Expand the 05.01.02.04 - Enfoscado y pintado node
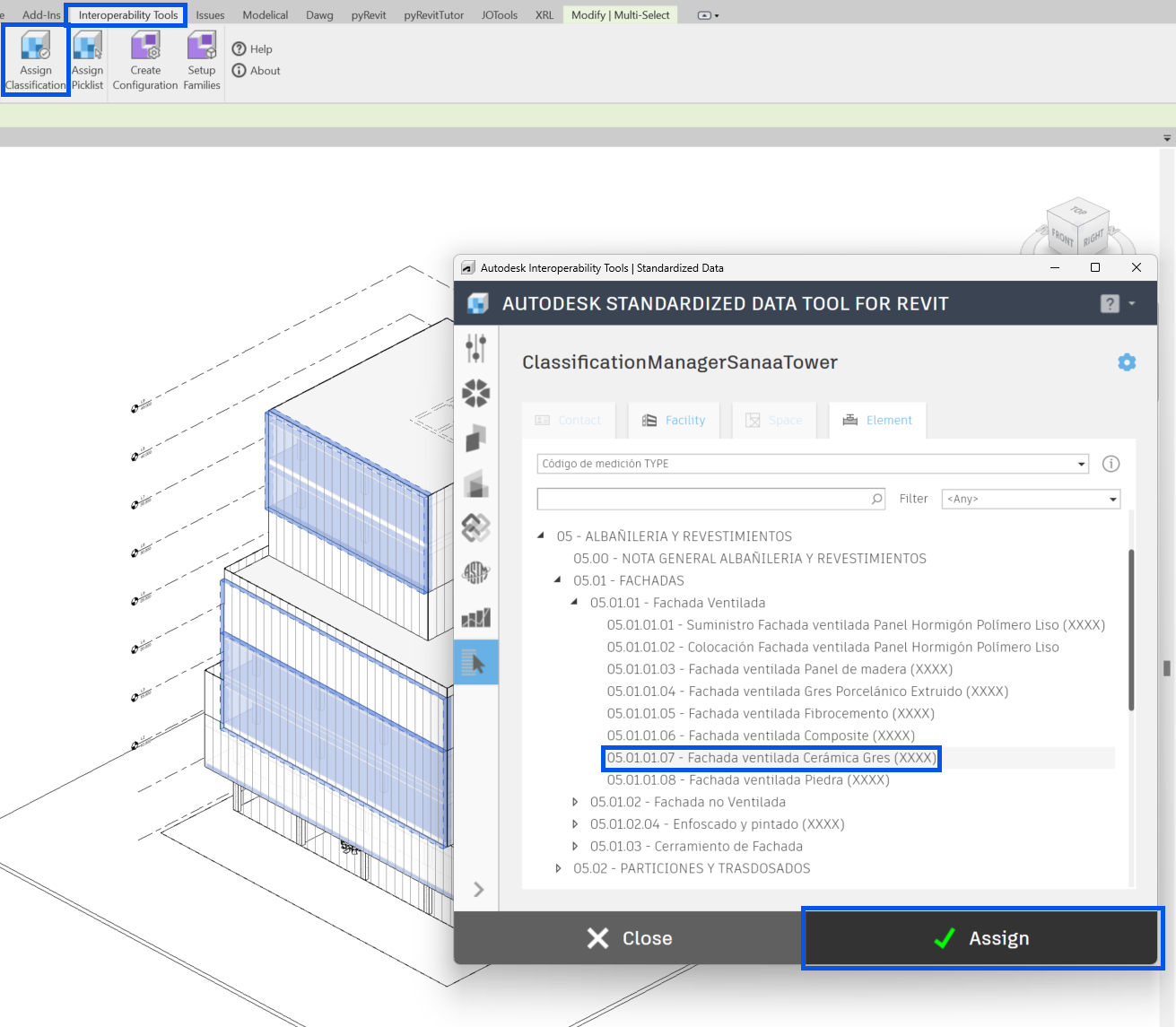Image resolution: width=1176 pixels, height=1027 pixels. click(x=575, y=824)
